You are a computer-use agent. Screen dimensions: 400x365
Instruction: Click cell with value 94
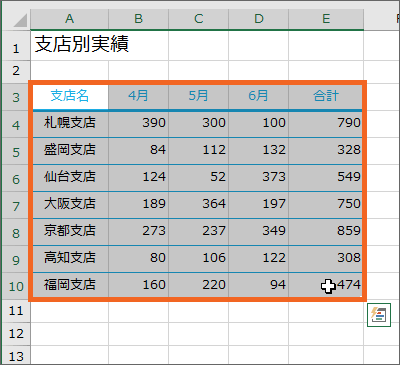tap(258, 286)
